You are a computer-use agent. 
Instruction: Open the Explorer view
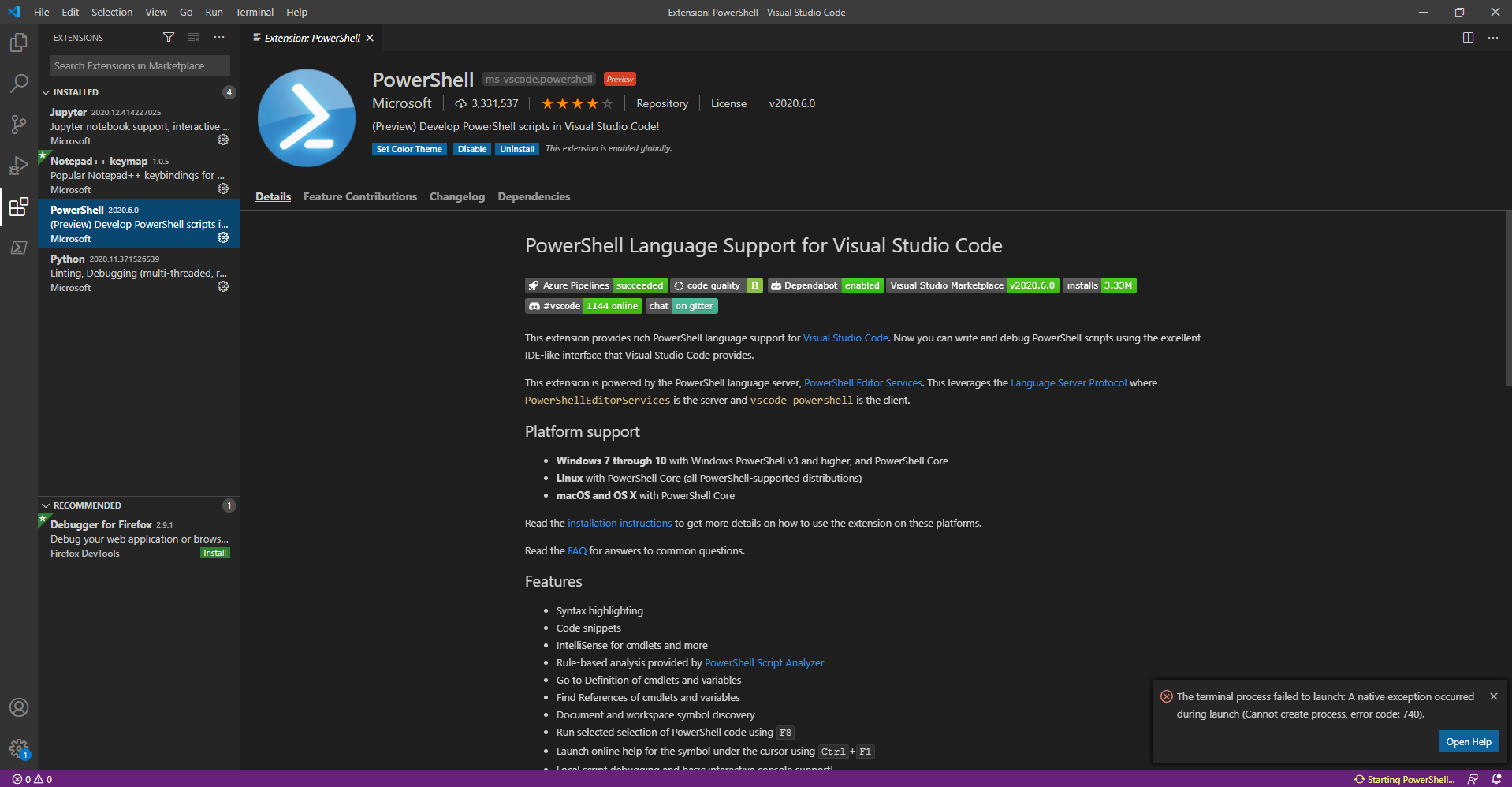click(x=18, y=43)
